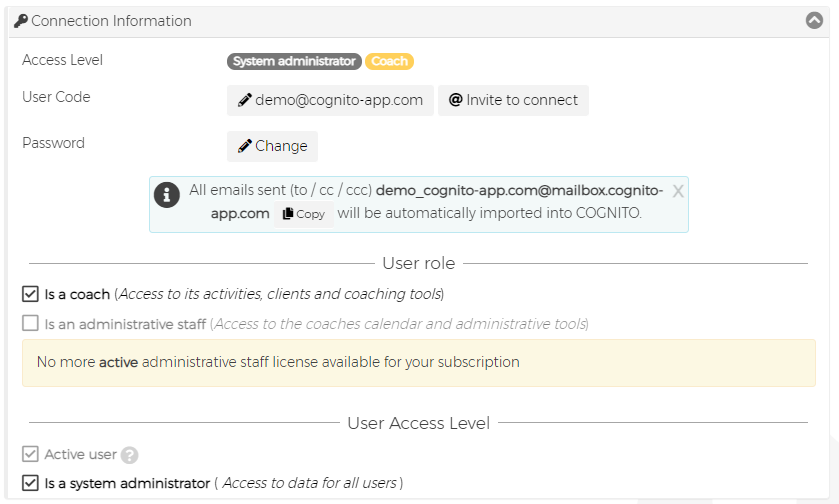Viewport: 839px width, 504px height.
Task: Dismiss the email import notice with X
Action: [678, 191]
